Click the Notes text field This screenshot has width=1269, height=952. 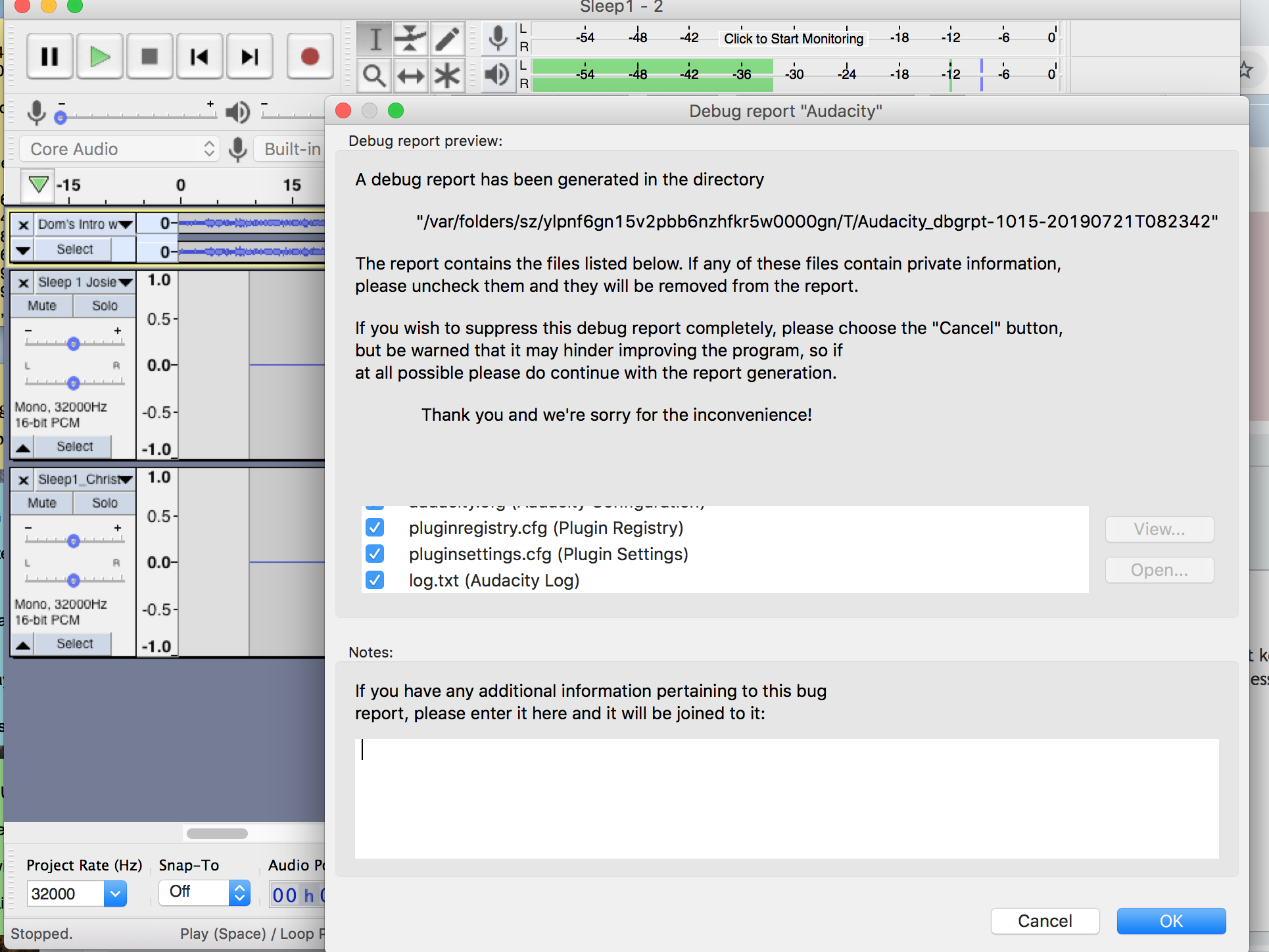[x=786, y=798]
